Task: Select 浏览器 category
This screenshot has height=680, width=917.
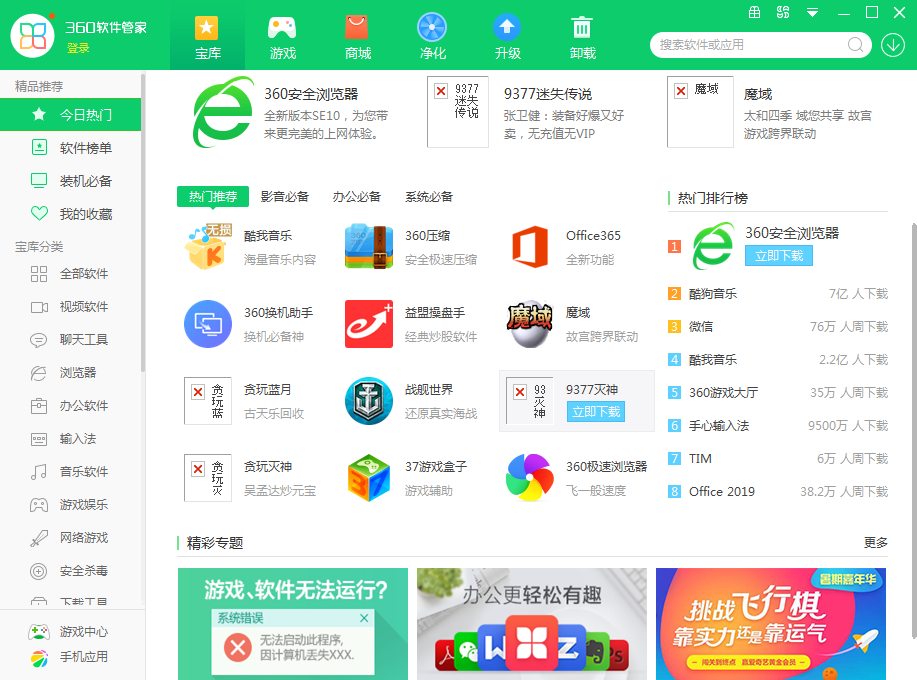Action: click(71, 372)
